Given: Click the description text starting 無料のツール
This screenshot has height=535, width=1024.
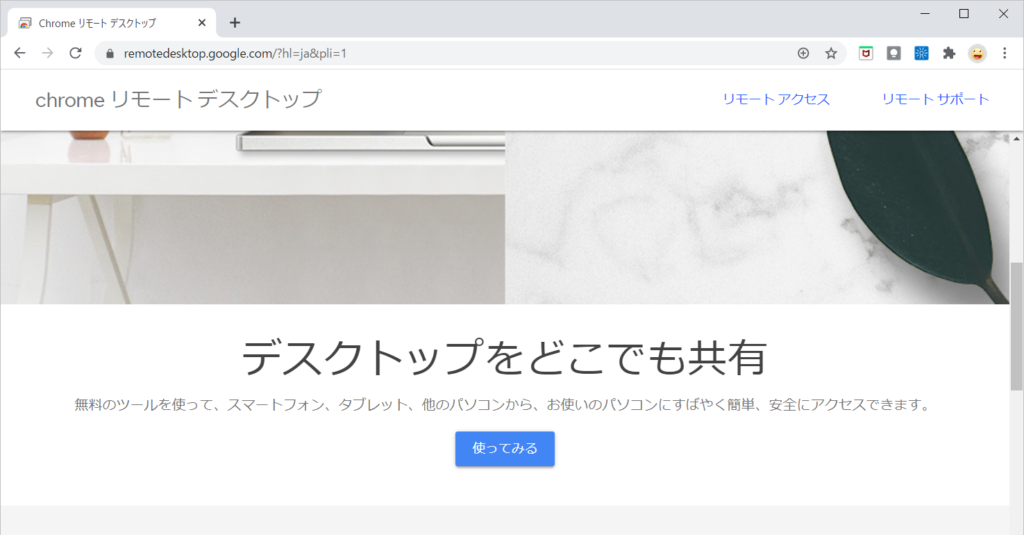Looking at the screenshot, I should pos(503,405).
